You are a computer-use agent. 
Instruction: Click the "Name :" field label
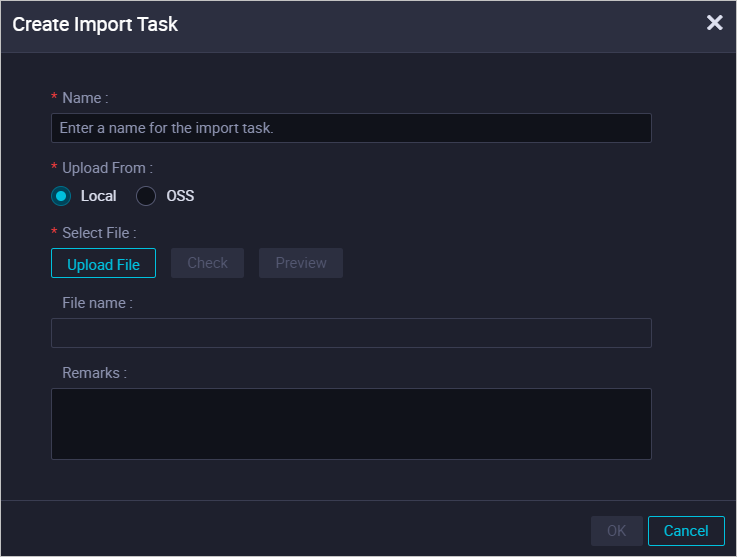pos(85,98)
